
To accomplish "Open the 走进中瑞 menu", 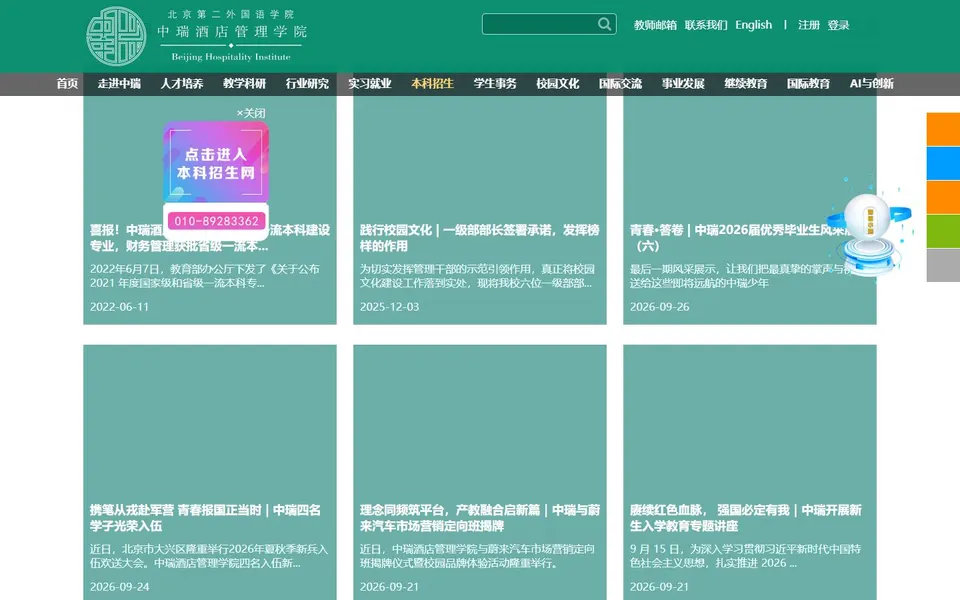I will click(119, 84).
